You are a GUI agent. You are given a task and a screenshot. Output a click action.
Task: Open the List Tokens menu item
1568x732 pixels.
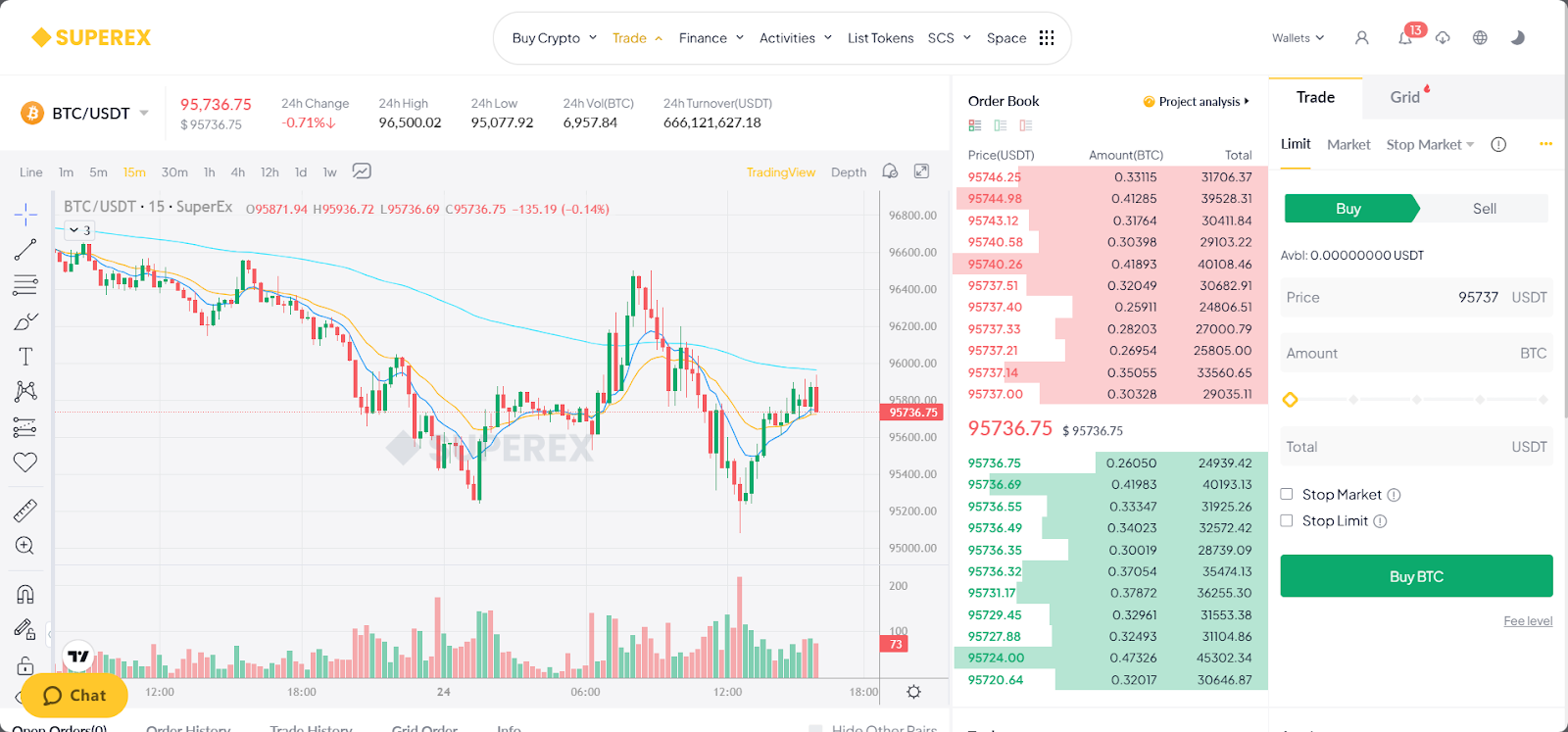880,38
